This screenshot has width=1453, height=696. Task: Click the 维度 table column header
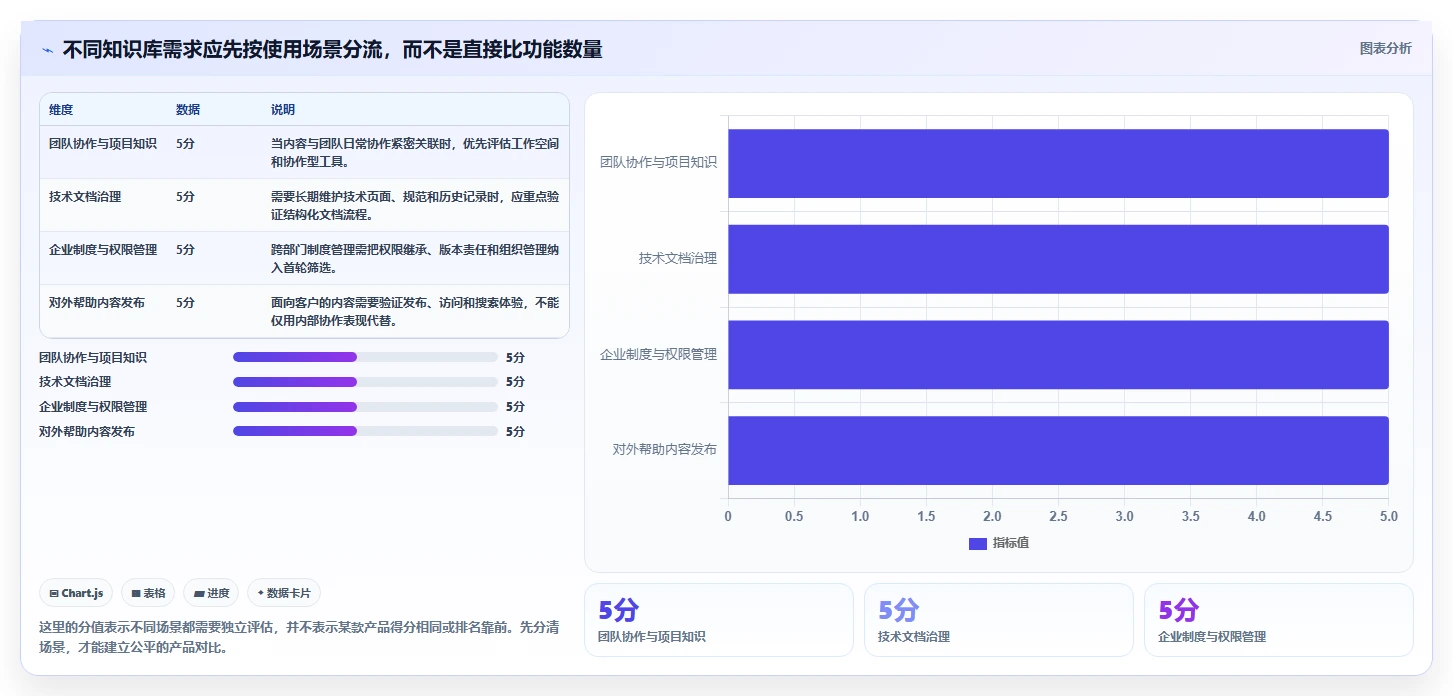61,110
